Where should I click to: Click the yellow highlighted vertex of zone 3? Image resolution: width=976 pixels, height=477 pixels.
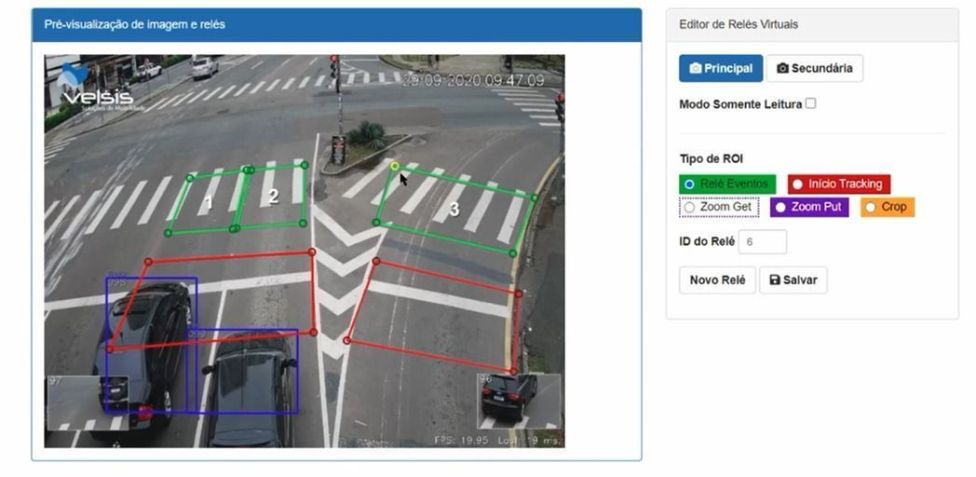click(x=394, y=166)
